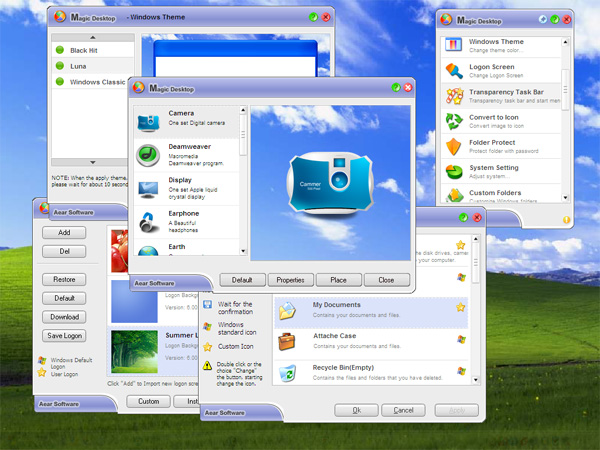600x450 pixels.
Task: Click the Add button in logon window
Action: [64, 232]
